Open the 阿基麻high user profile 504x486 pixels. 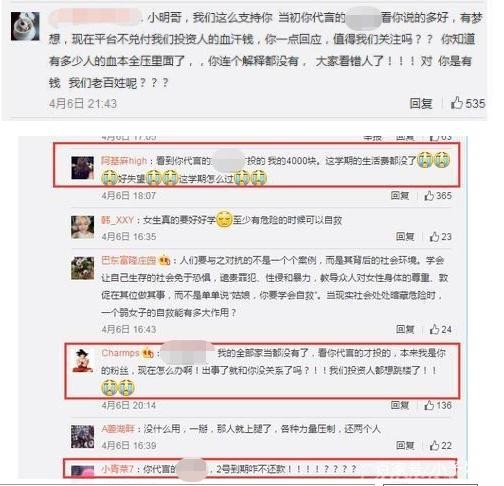[x=124, y=161]
